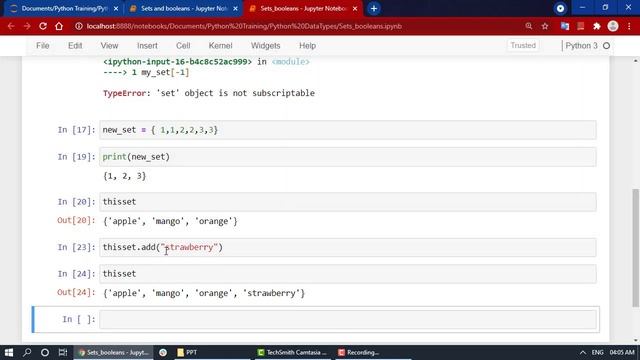The height and width of the screenshot is (360, 640).
Task: Click the {1, 2, 3} print output
Action: click(x=124, y=176)
